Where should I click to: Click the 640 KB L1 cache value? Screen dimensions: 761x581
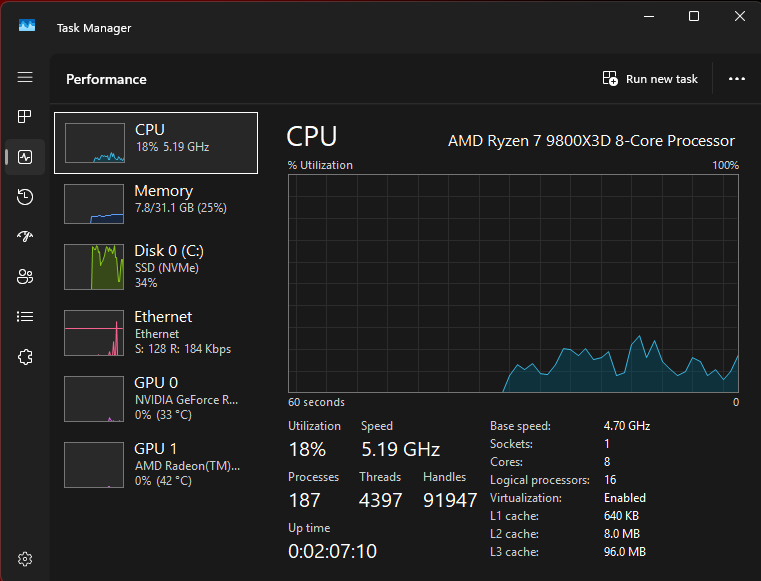tap(621, 516)
